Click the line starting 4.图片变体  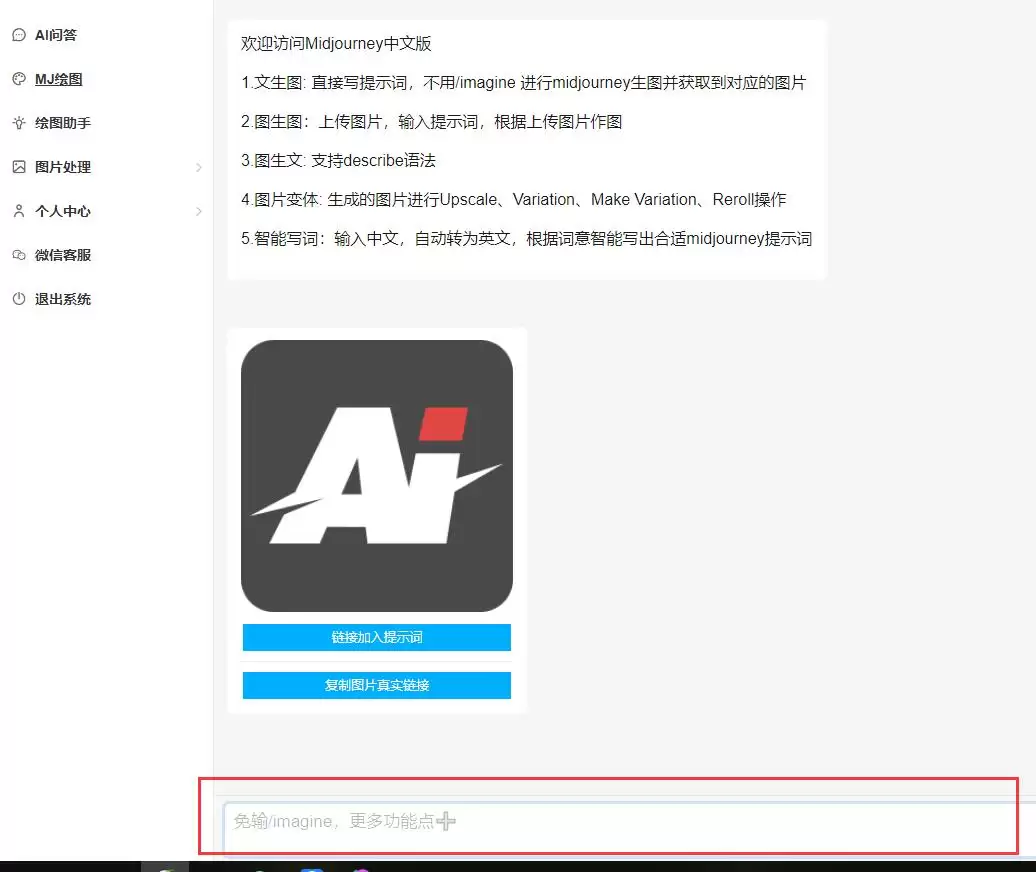pos(514,200)
